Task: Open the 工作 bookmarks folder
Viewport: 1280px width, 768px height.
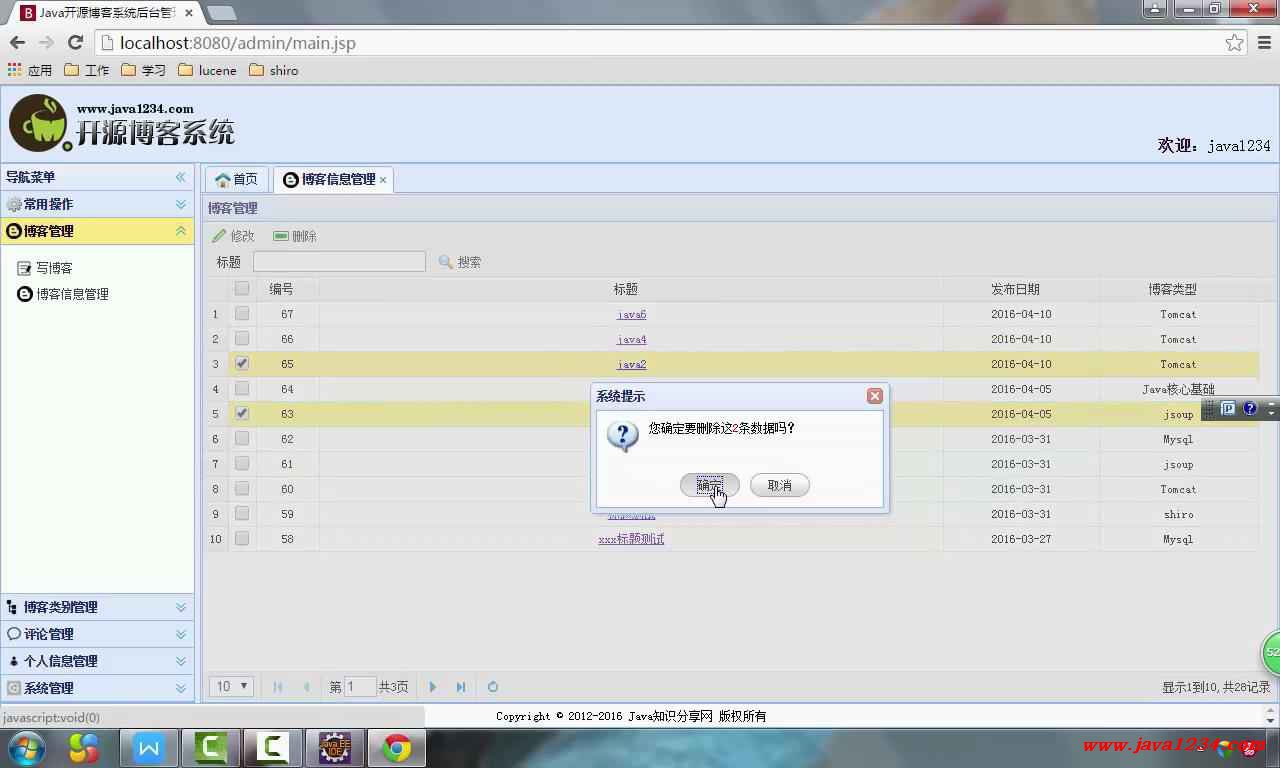Action: (x=87, y=70)
